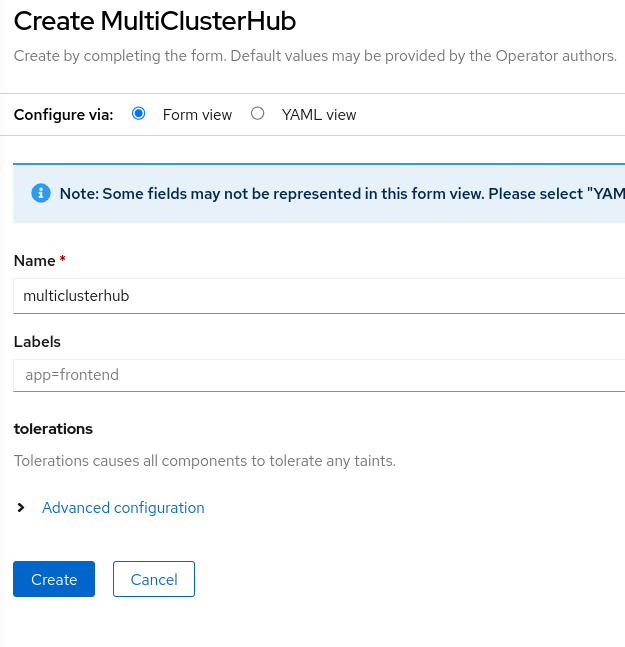Click the "Name" field label

[x=34, y=260]
